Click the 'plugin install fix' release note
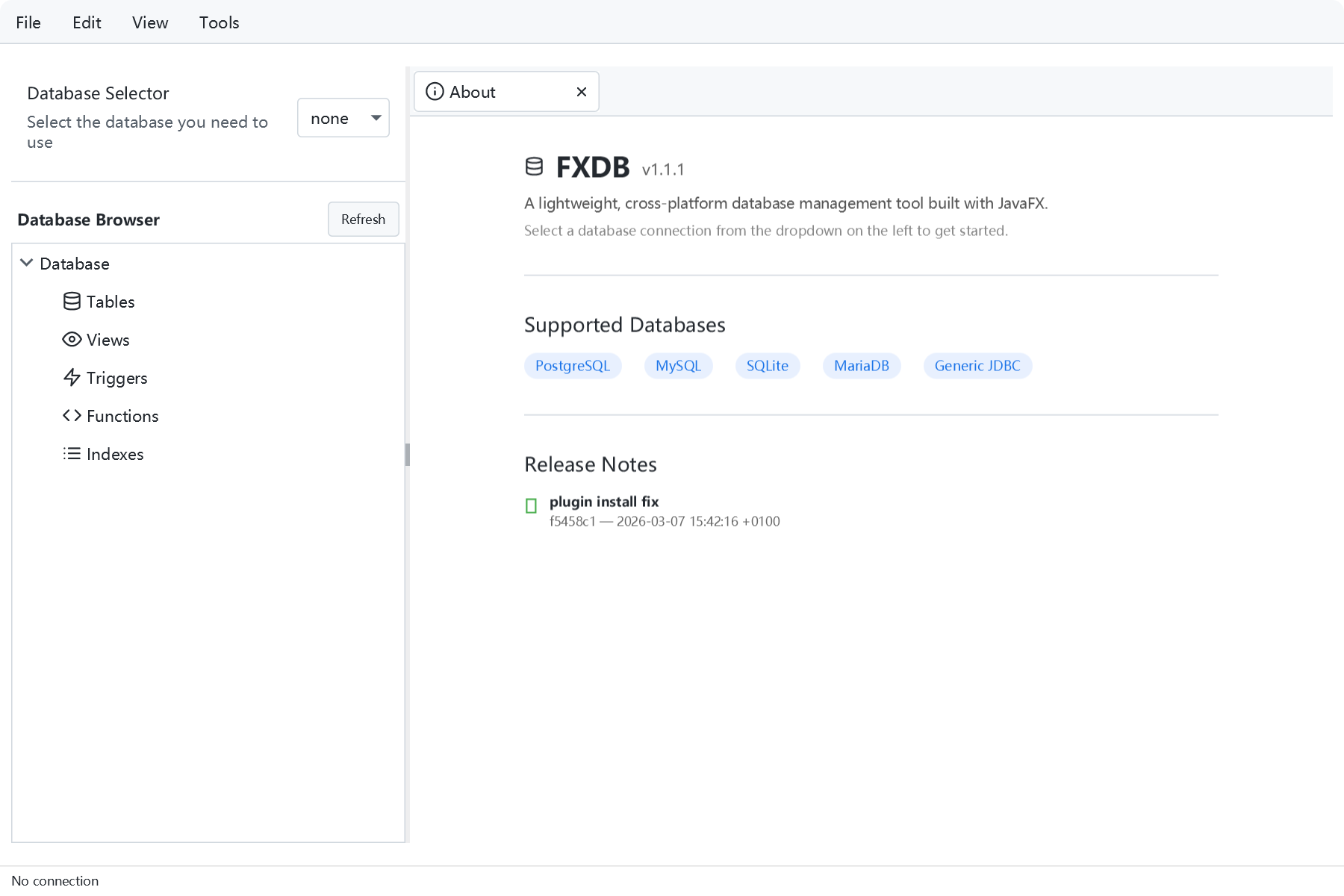 tap(604, 502)
